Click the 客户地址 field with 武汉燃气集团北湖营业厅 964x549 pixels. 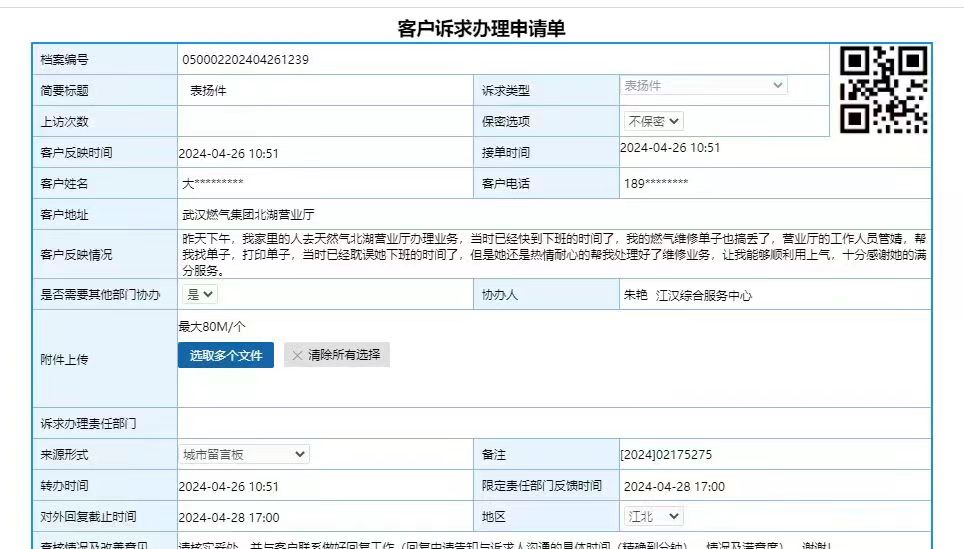click(x=550, y=215)
